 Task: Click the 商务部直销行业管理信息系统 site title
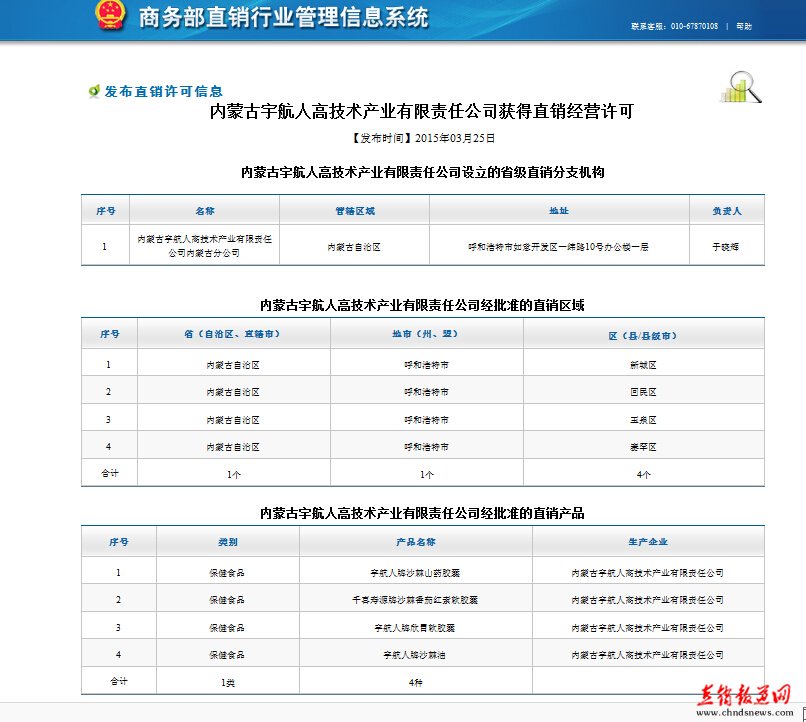click(283, 17)
